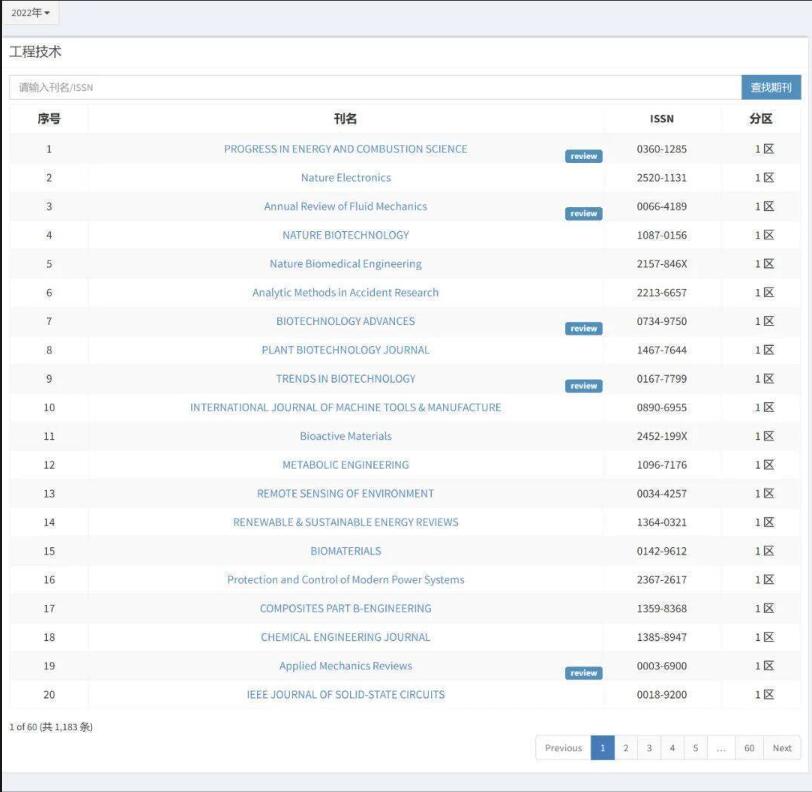Click review badge beside Annual Review of Fluid Mechanics

(x=583, y=214)
